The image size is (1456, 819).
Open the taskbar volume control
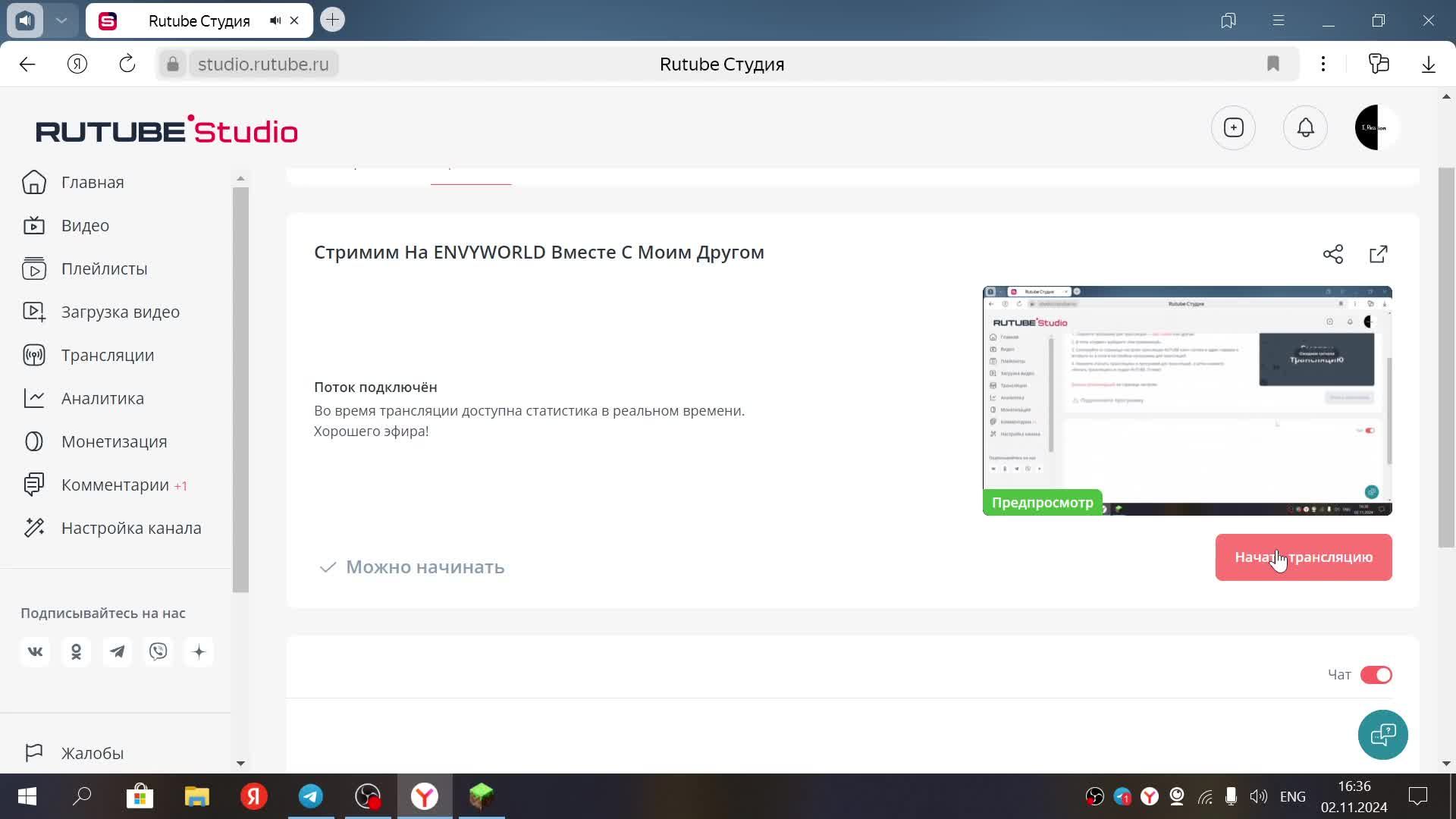point(1258,796)
